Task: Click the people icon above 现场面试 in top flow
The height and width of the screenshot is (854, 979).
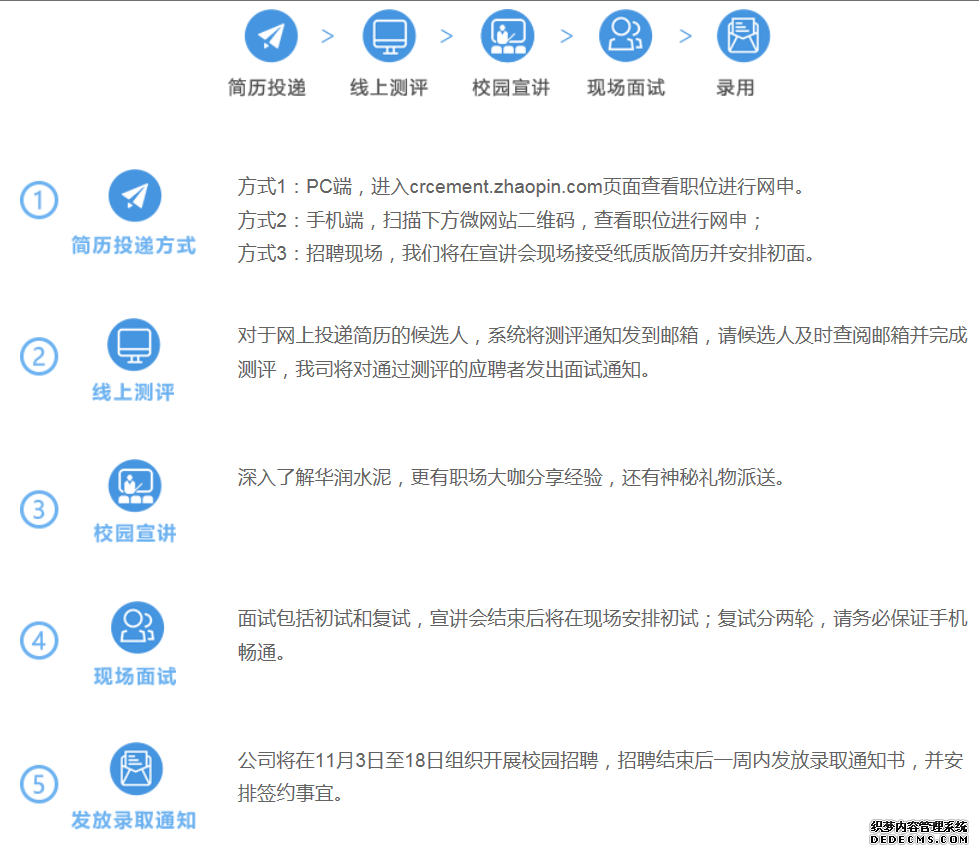Action: coord(626,36)
